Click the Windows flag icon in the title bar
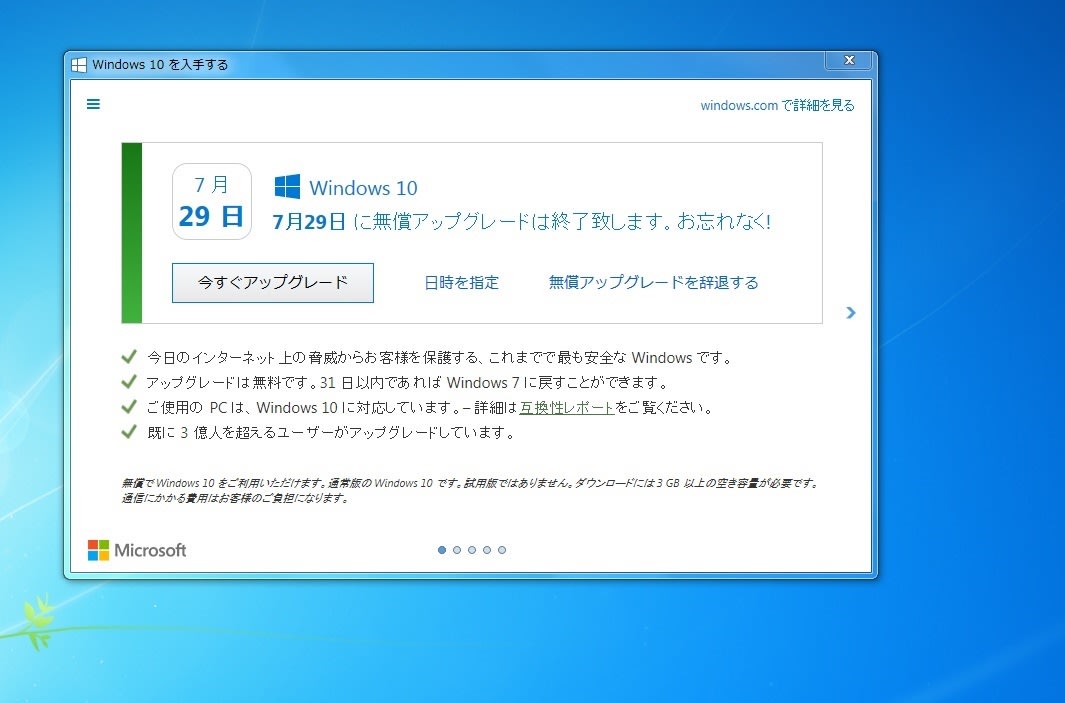Viewport: 1065px width, 703px height. (x=79, y=65)
